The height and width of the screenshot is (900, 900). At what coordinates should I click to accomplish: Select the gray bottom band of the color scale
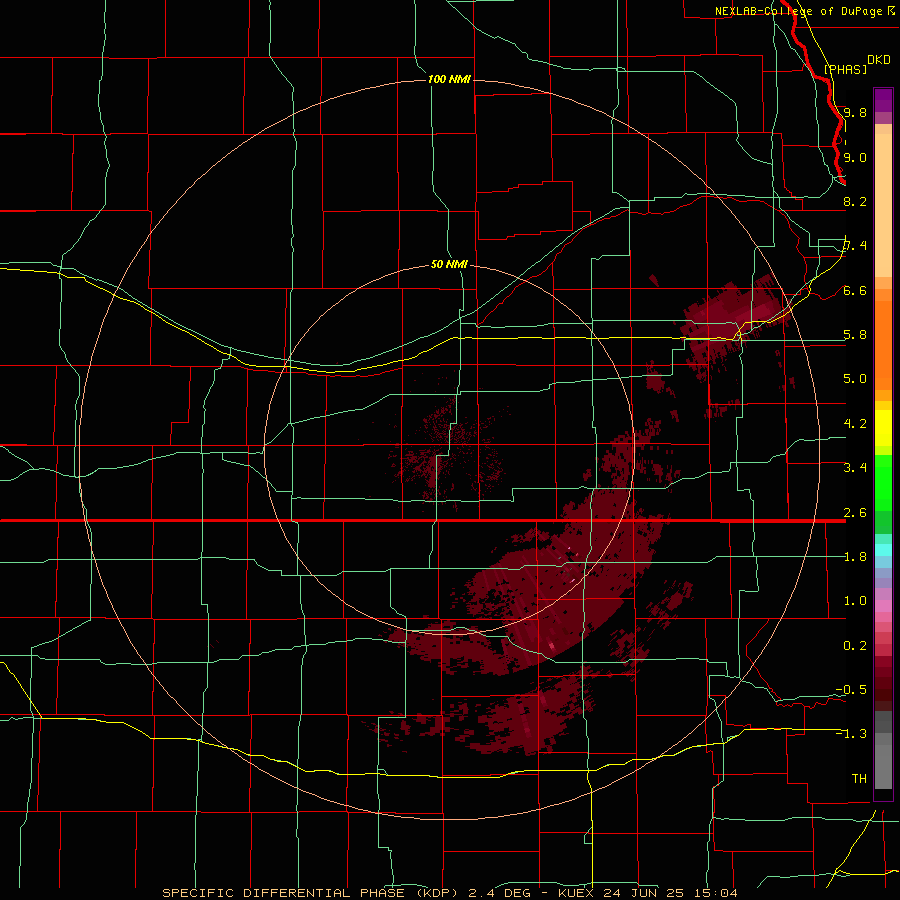[x=883, y=763]
